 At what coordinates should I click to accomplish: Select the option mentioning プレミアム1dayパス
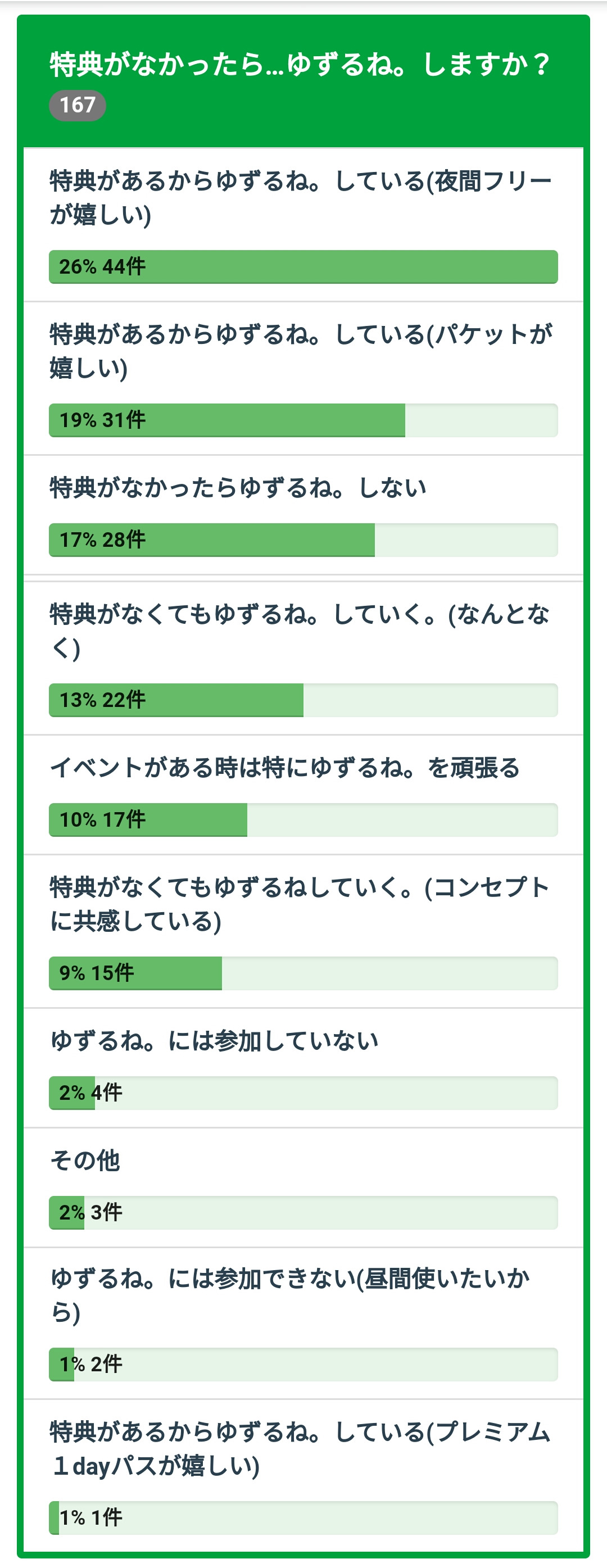(x=300, y=1449)
